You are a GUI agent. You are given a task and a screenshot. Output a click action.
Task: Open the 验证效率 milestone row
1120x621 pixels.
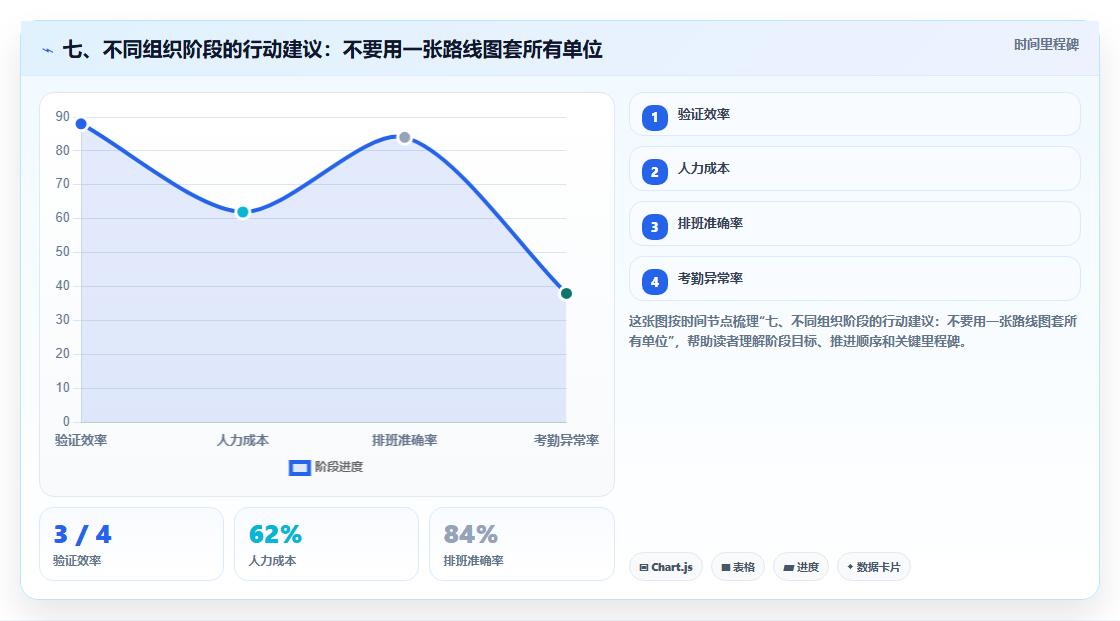[x=854, y=114]
